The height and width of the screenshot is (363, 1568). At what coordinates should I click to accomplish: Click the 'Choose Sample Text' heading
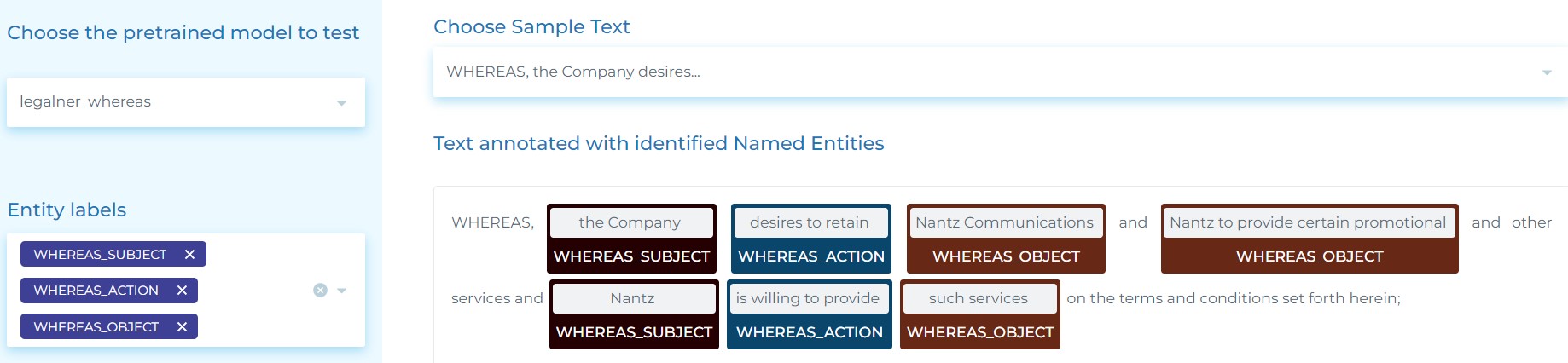coord(531,26)
